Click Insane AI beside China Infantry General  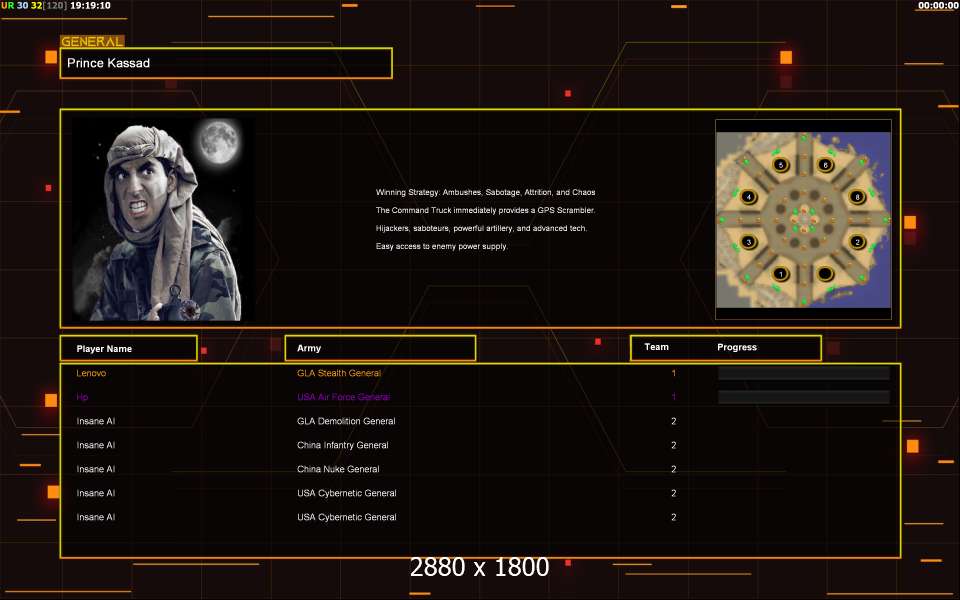[x=96, y=445]
